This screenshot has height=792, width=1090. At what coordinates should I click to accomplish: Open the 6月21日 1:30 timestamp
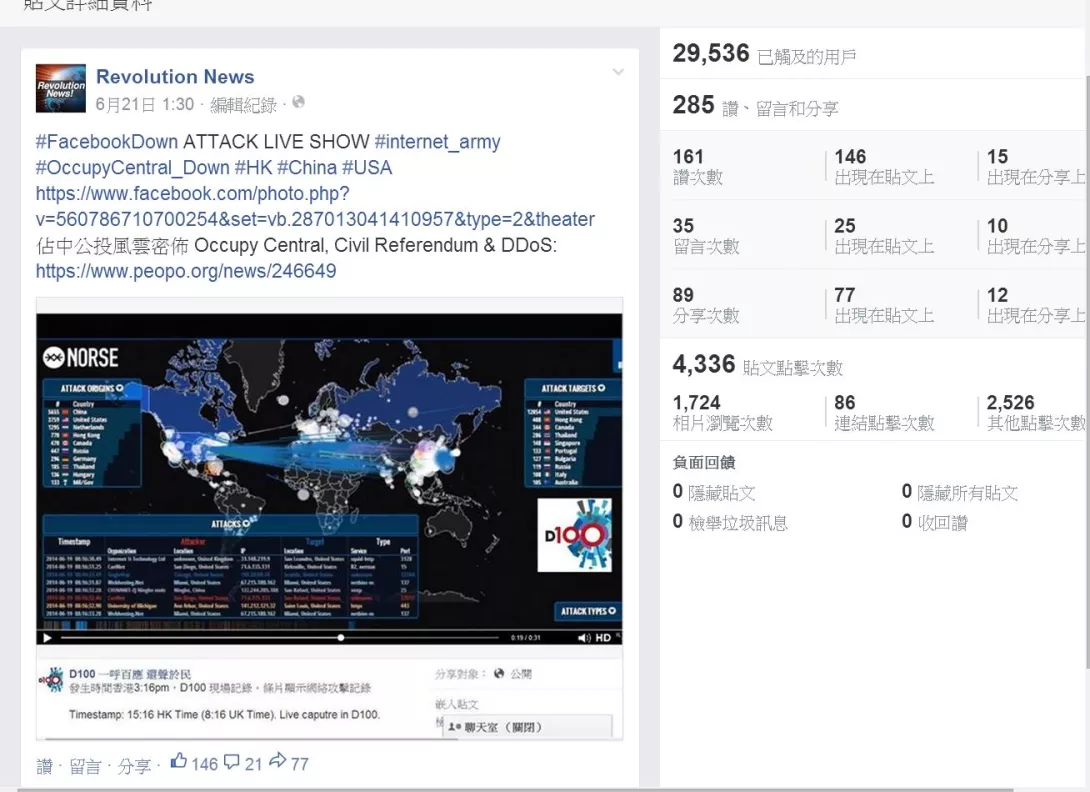145,104
